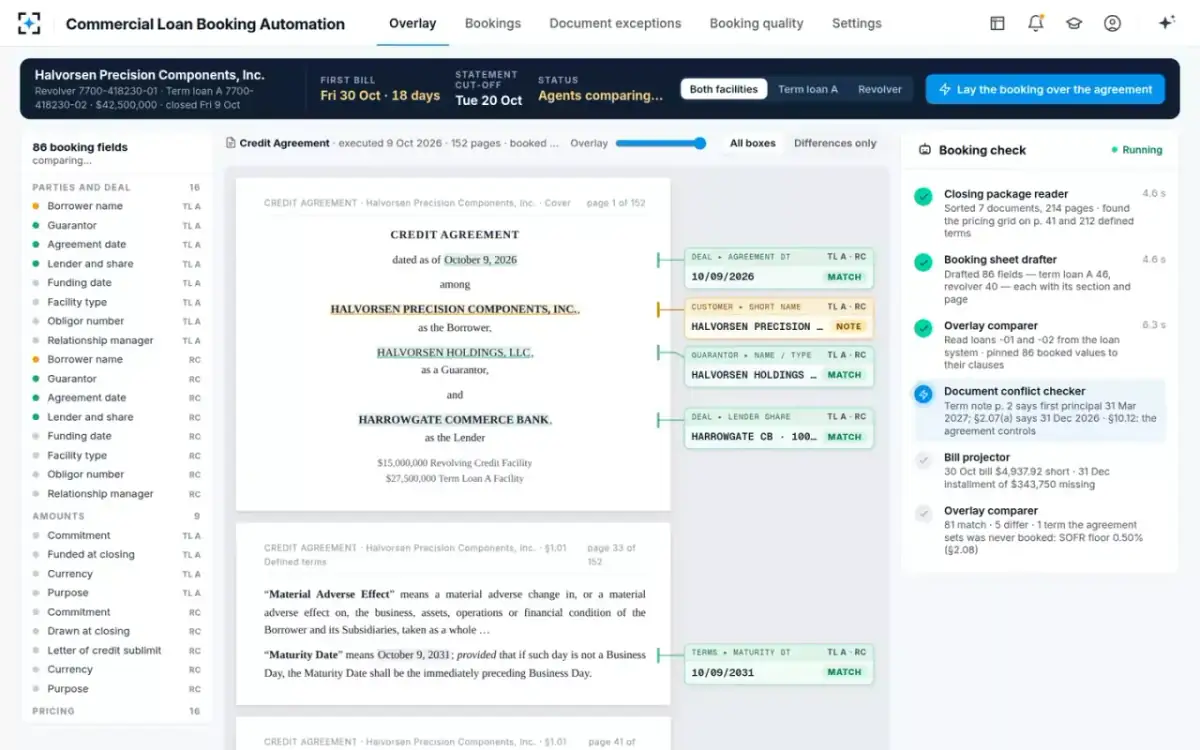Viewport: 1200px width, 750px height.
Task: Open the Agreement DT match box
Action: [x=779, y=267]
